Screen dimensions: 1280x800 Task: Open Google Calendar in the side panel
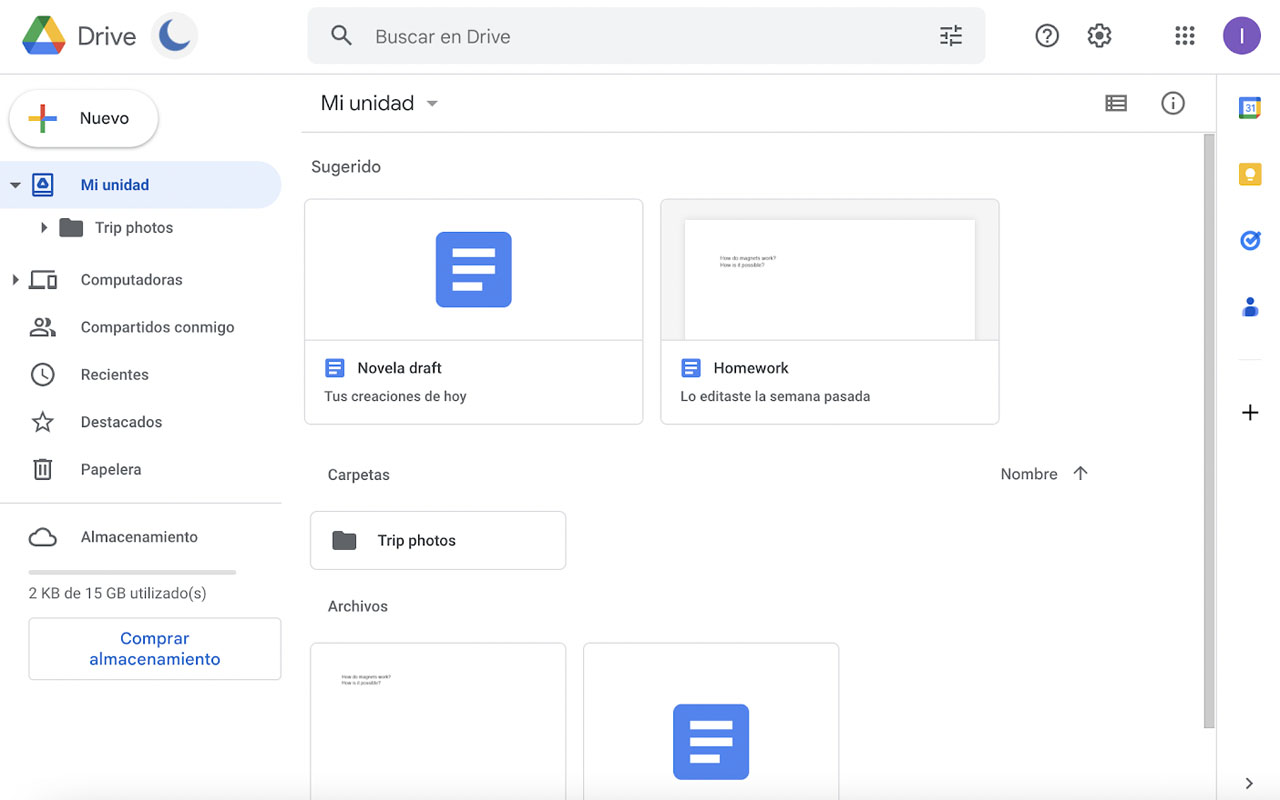pos(1250,107)
